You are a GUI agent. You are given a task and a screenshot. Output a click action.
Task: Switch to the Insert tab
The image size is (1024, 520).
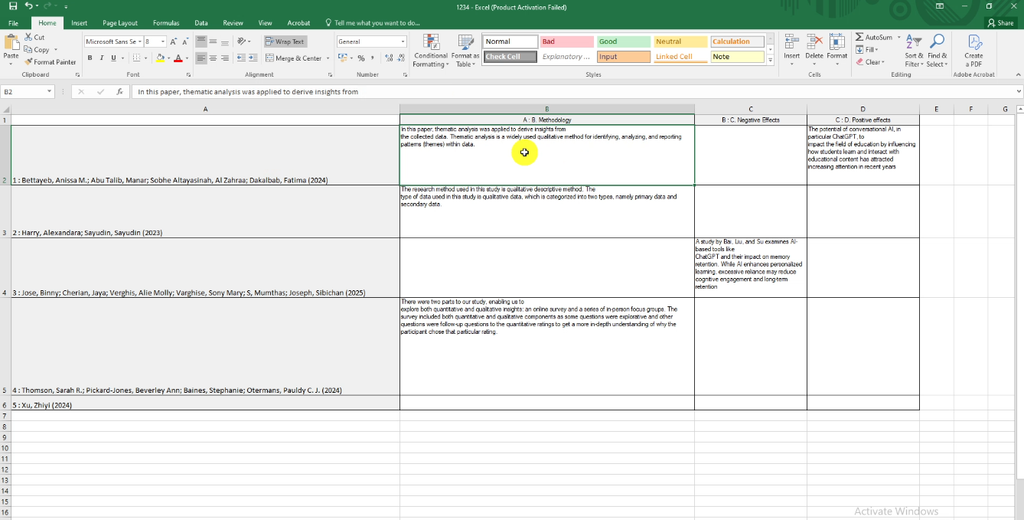click(x=79, y=23)
